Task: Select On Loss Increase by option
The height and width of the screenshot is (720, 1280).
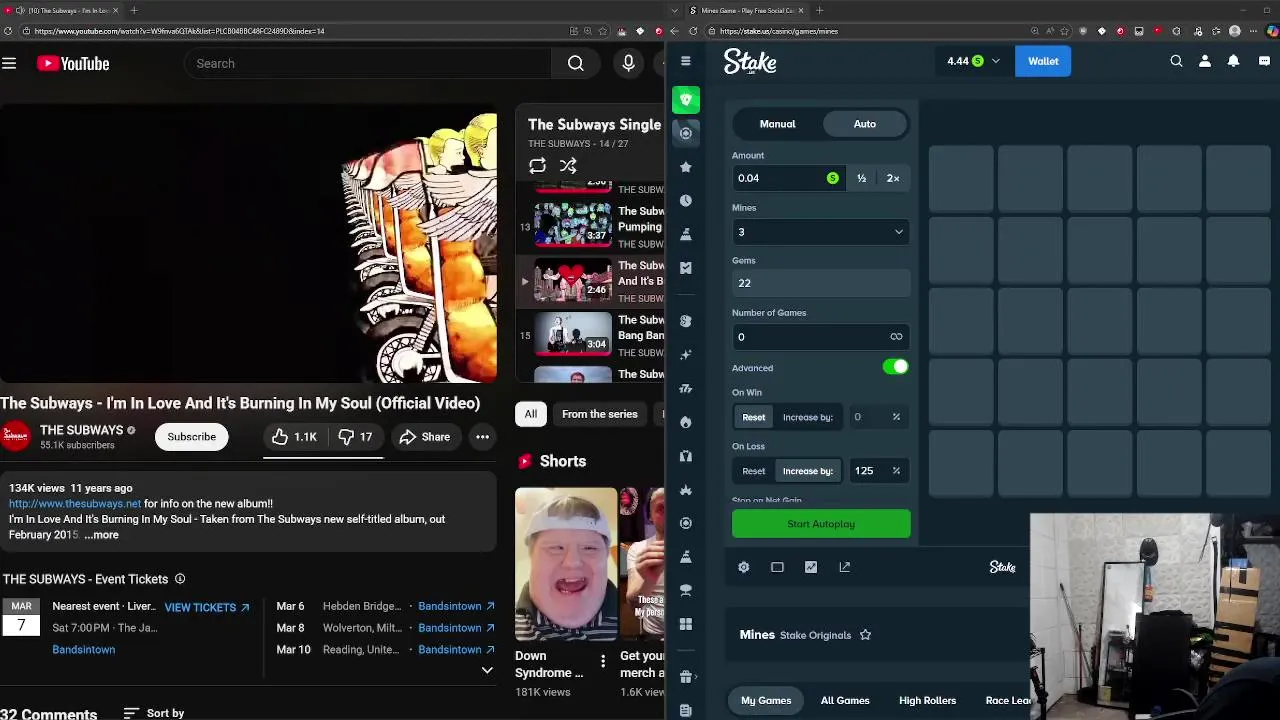Action: pyautogui.click(x=808, y=471)
